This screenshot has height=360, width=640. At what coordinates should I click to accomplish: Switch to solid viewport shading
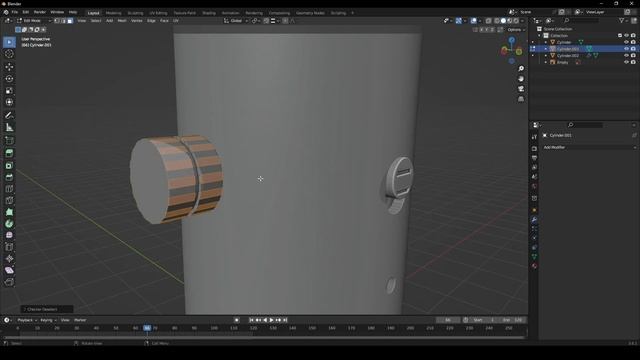[x=503, y=21]
